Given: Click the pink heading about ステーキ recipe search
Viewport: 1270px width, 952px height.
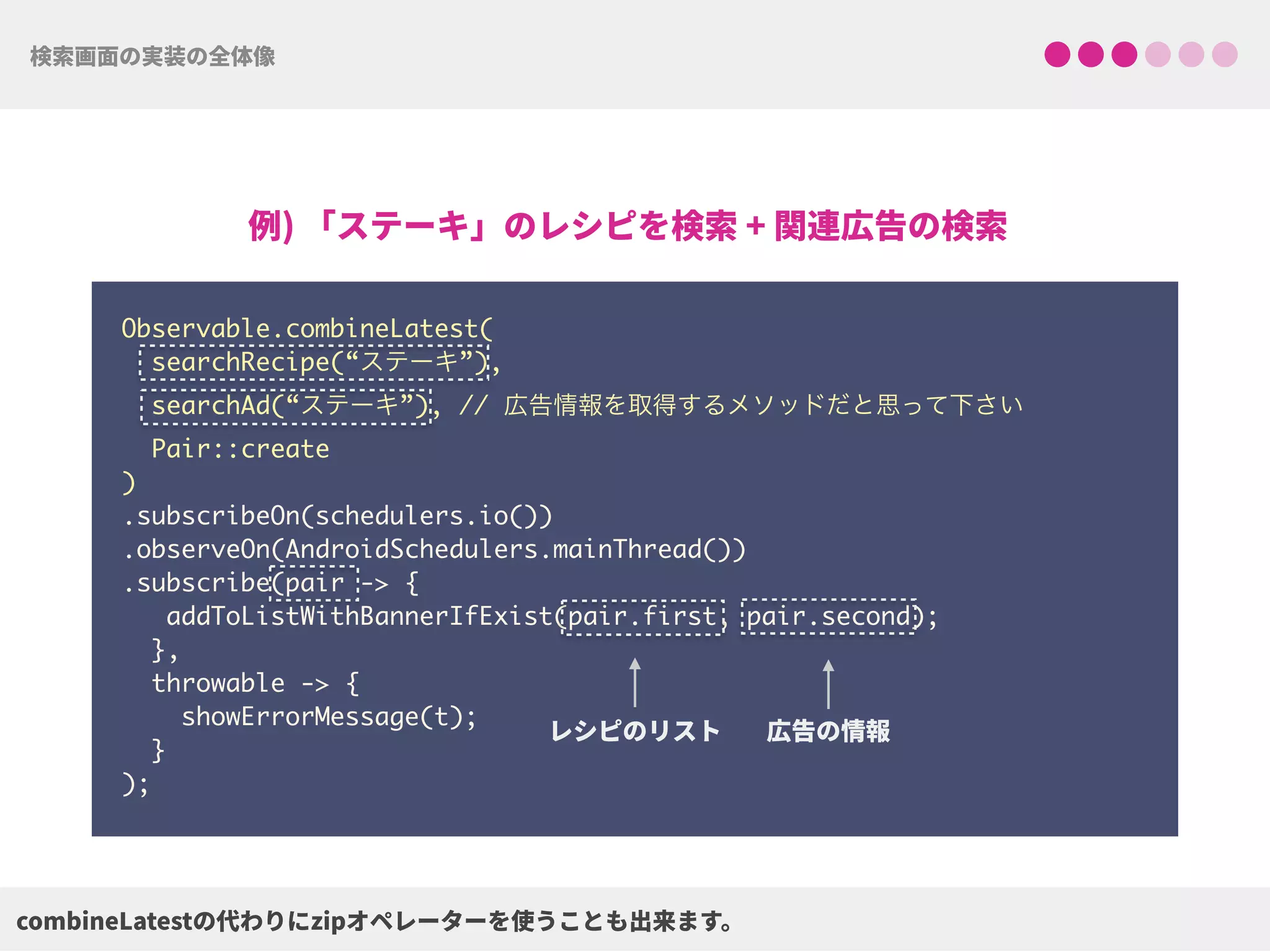Looking at the screenshot, I should [628, 226].
